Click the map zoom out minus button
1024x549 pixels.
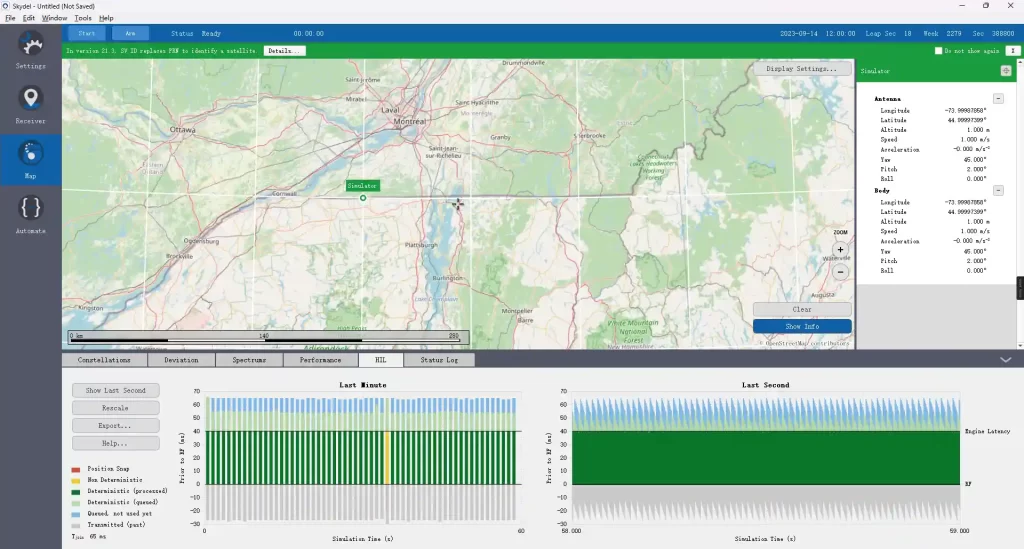840,271
